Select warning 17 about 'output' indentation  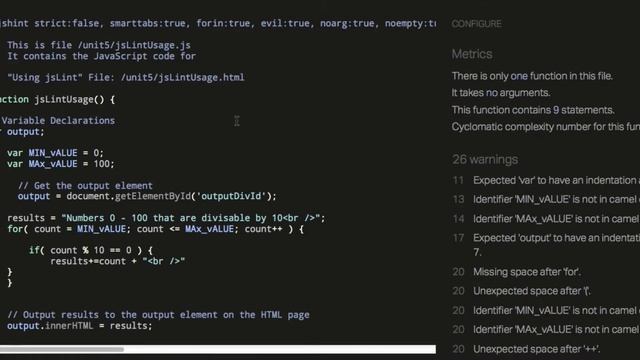click(546, 245)
